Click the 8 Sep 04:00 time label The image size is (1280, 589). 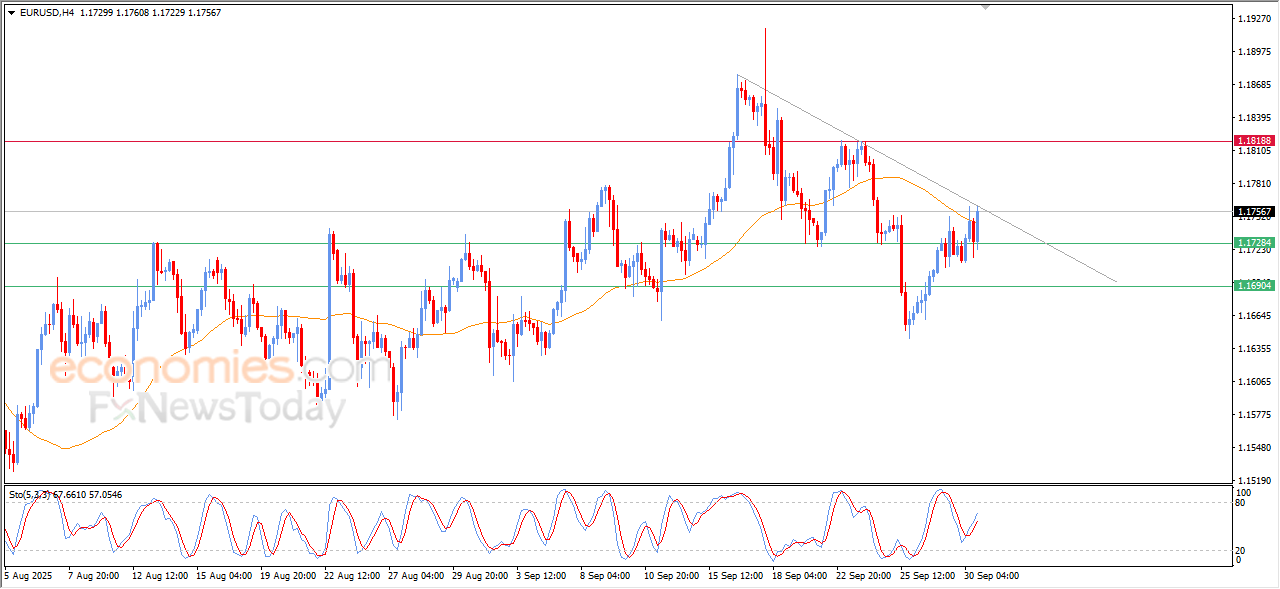605,576
